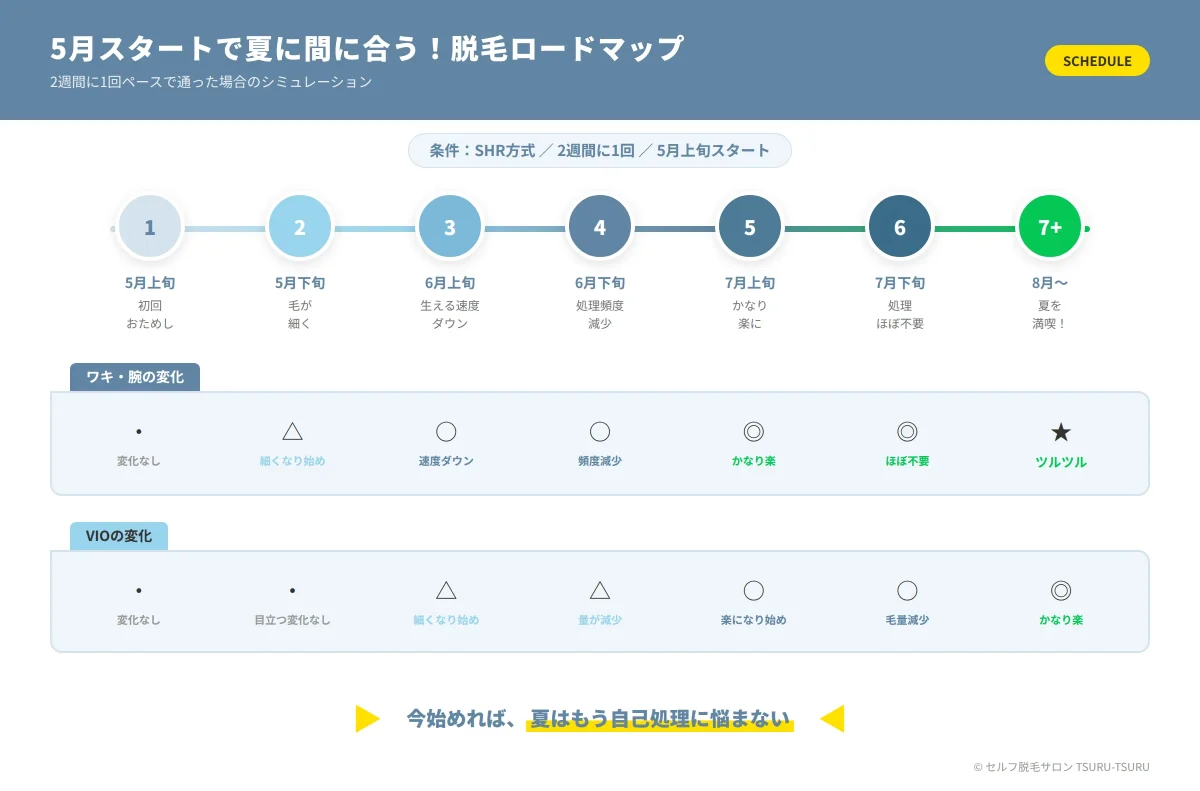
Task: Click the circle icon above 楽になり始め
Action: click(x=754, y=591)
